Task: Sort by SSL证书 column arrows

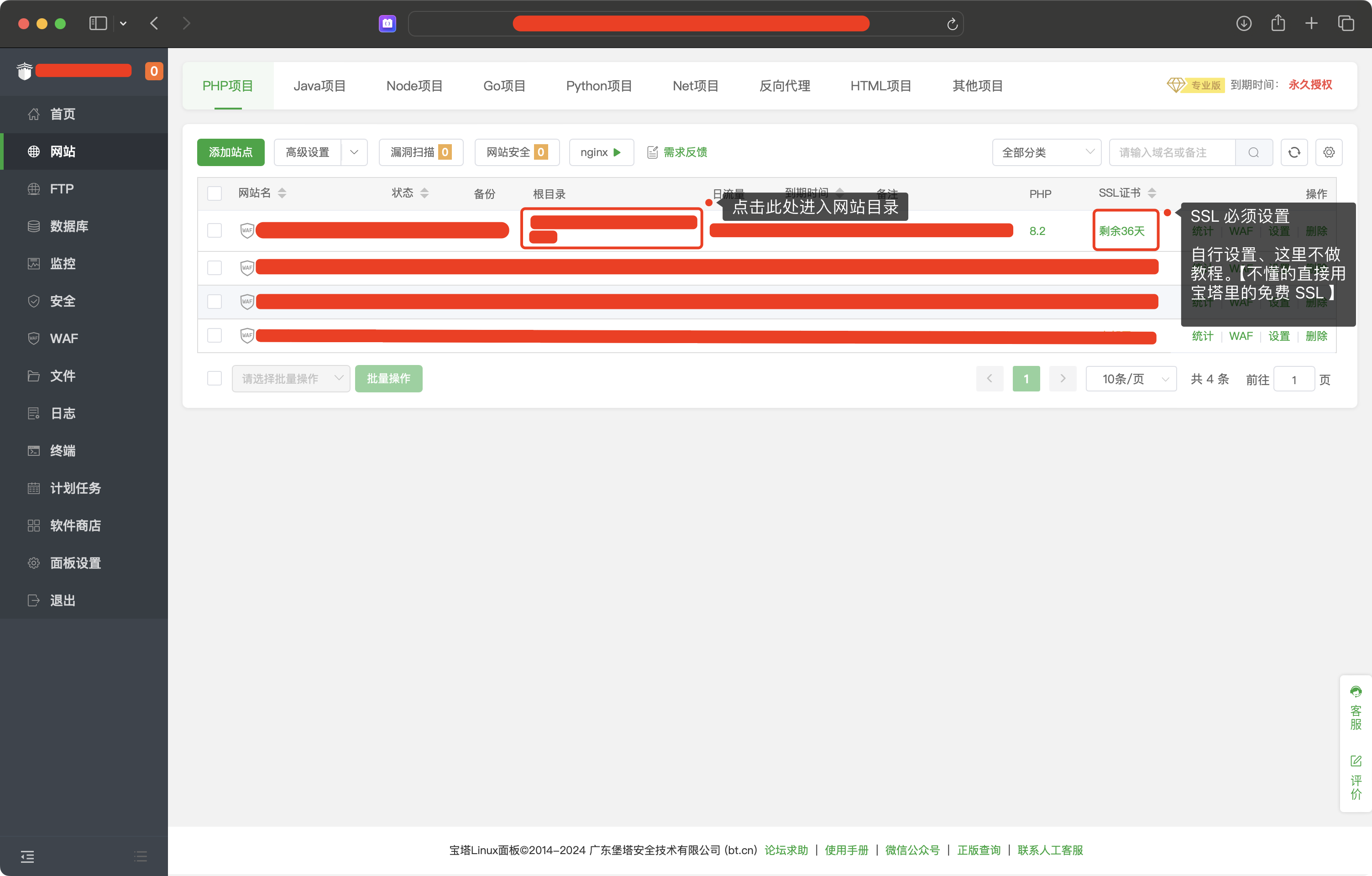Action: click(1152, 193)
